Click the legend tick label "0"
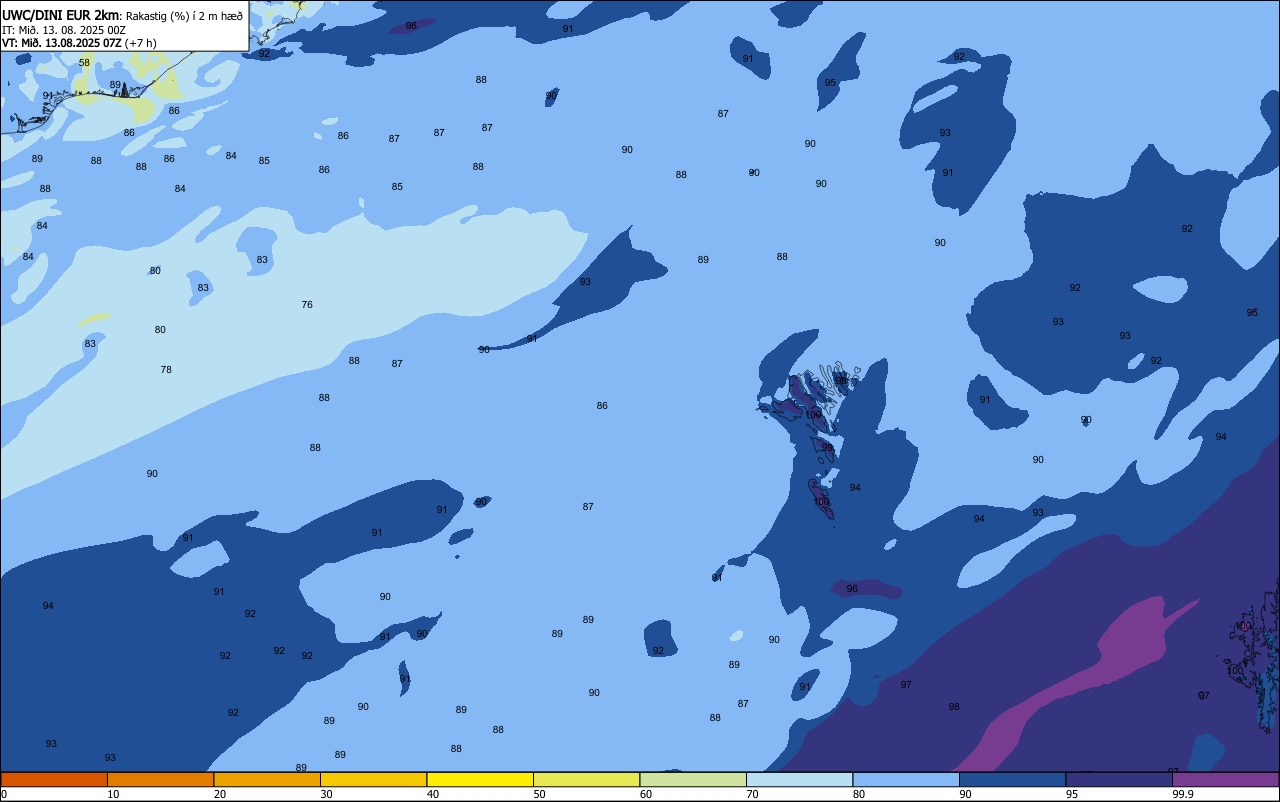1280x802 pixels. point(4,794)
